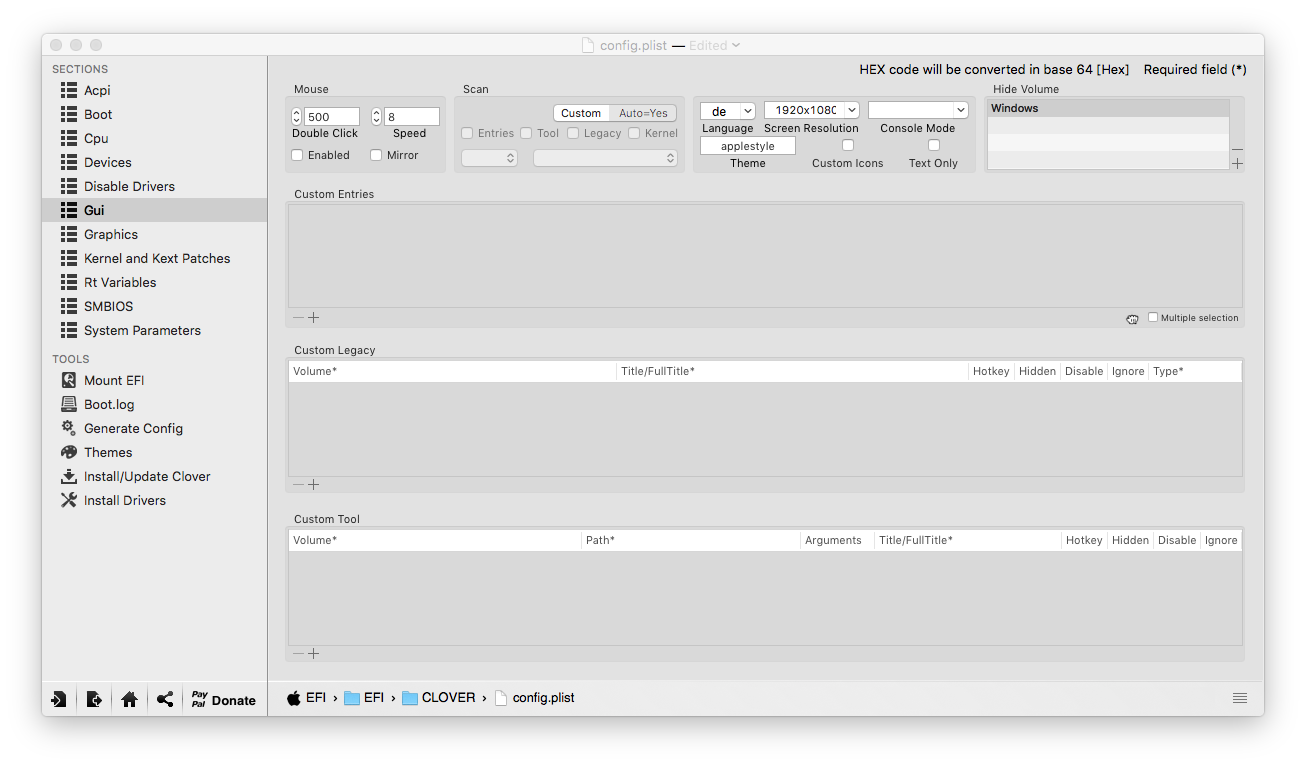
Task: Click config.plist in path bar
Action: [x=535, y=698]
